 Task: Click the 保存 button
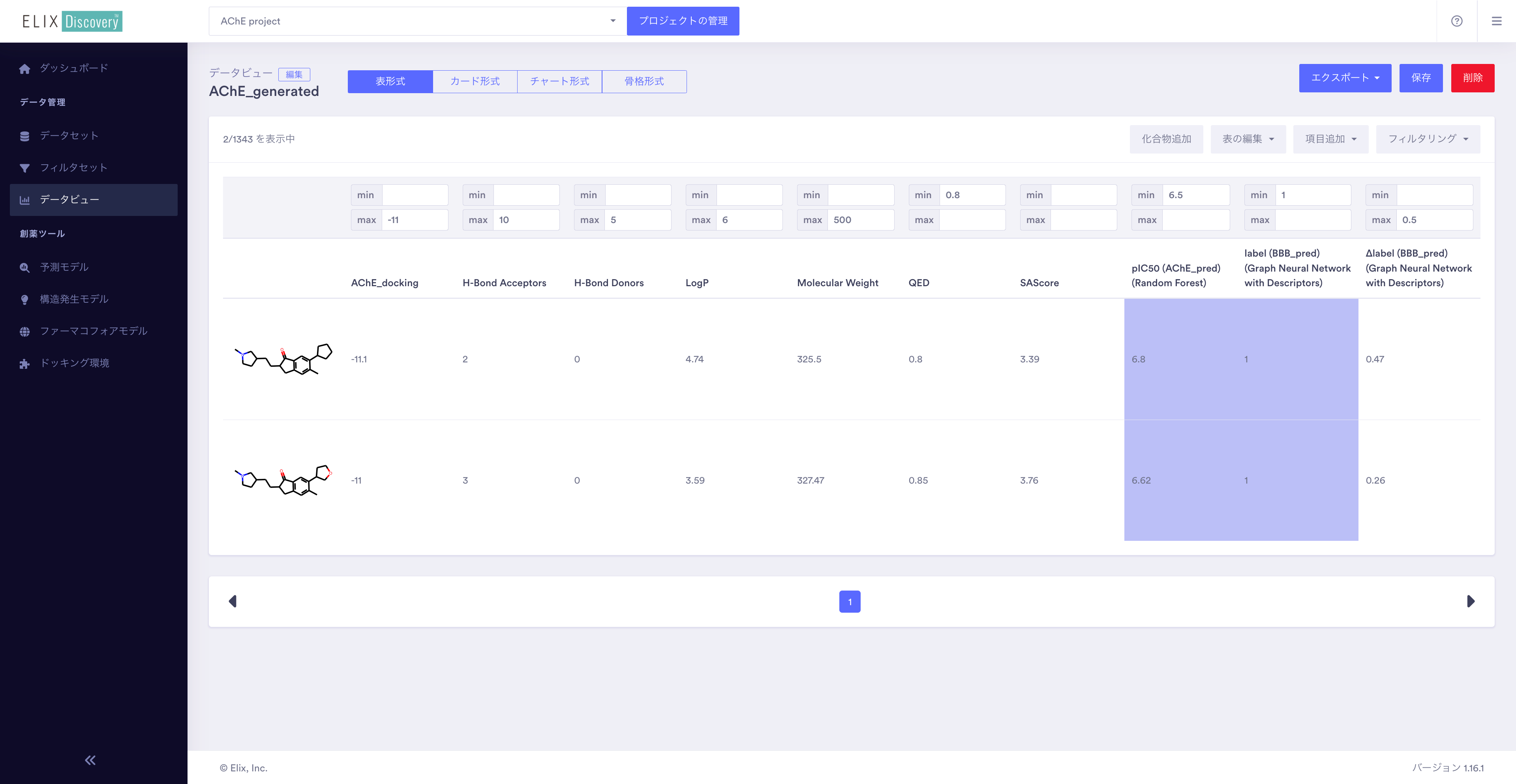click(x=1421, y=78)
